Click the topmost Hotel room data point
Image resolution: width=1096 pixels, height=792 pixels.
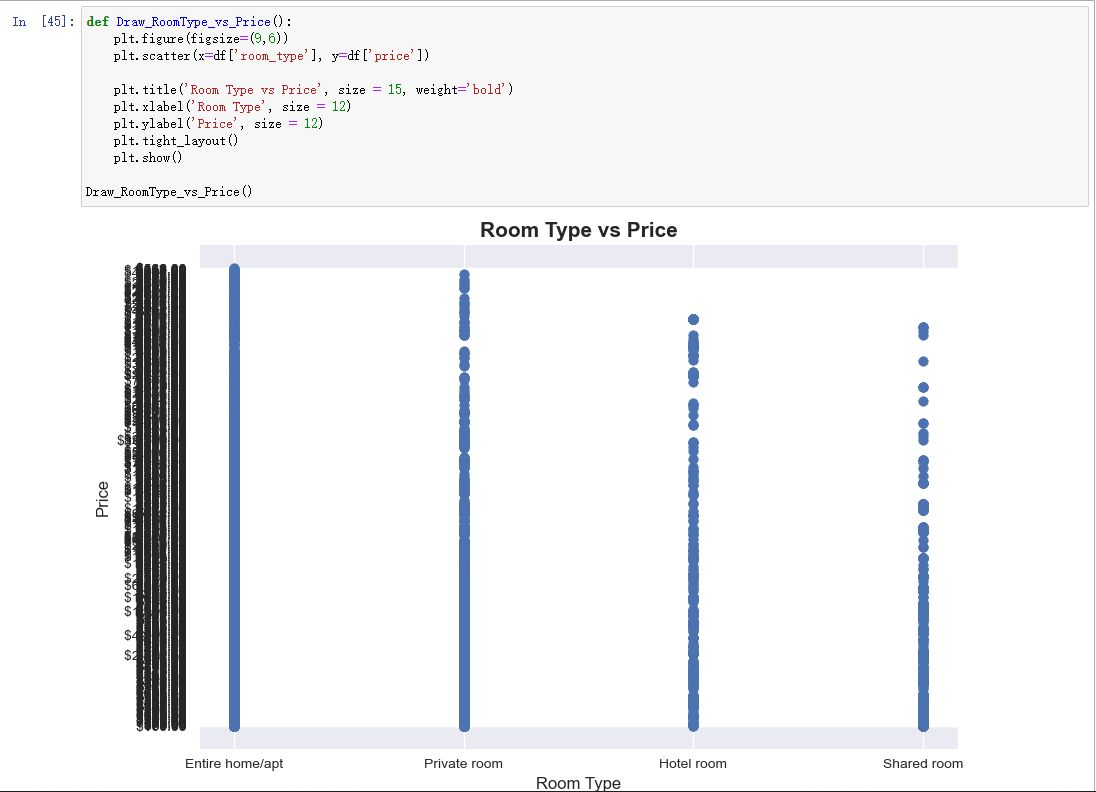pyautogui.click(x=693, y=319)
